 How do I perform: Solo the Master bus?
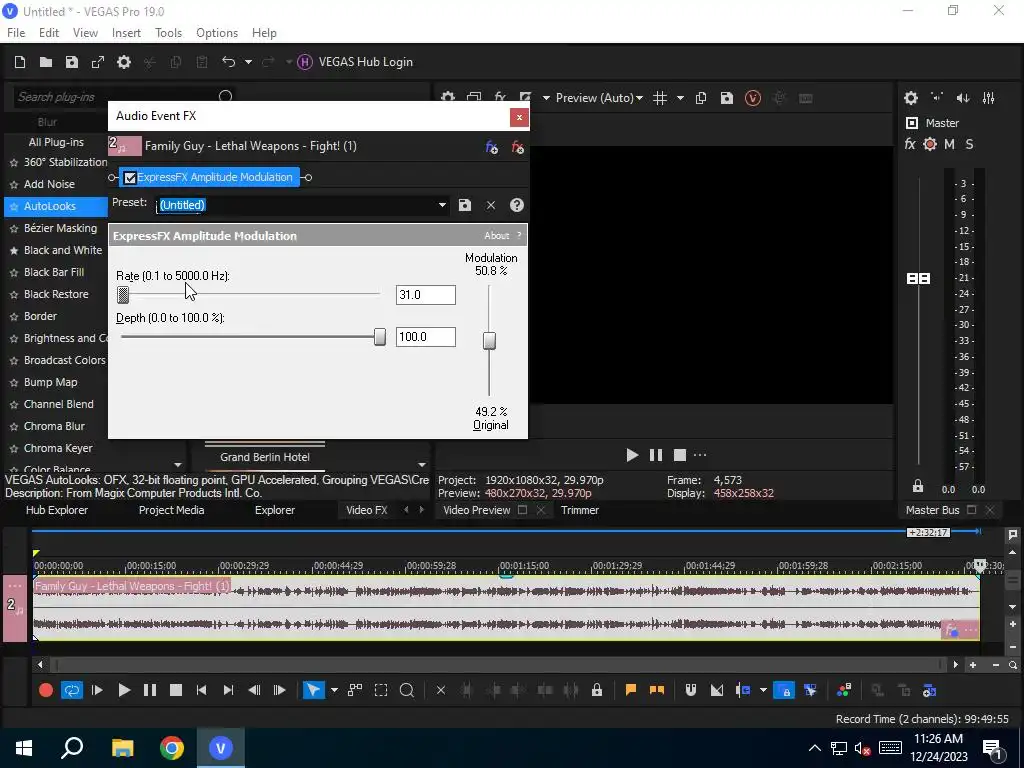pyautogui.click(x=970, y=144)
